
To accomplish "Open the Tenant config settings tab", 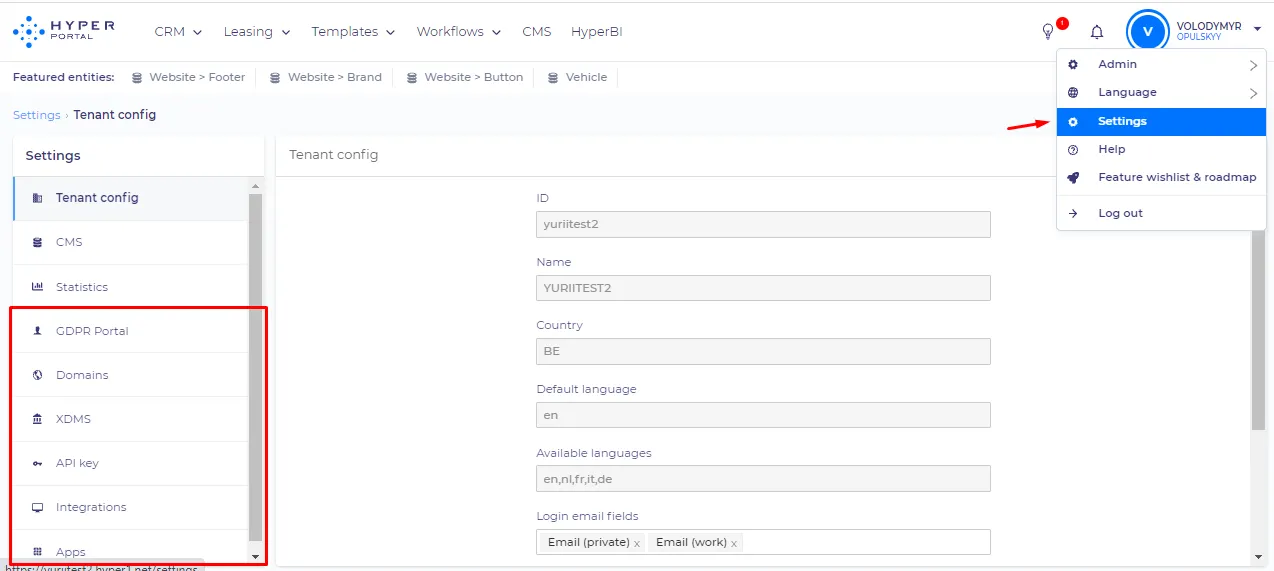I will 130,198.
